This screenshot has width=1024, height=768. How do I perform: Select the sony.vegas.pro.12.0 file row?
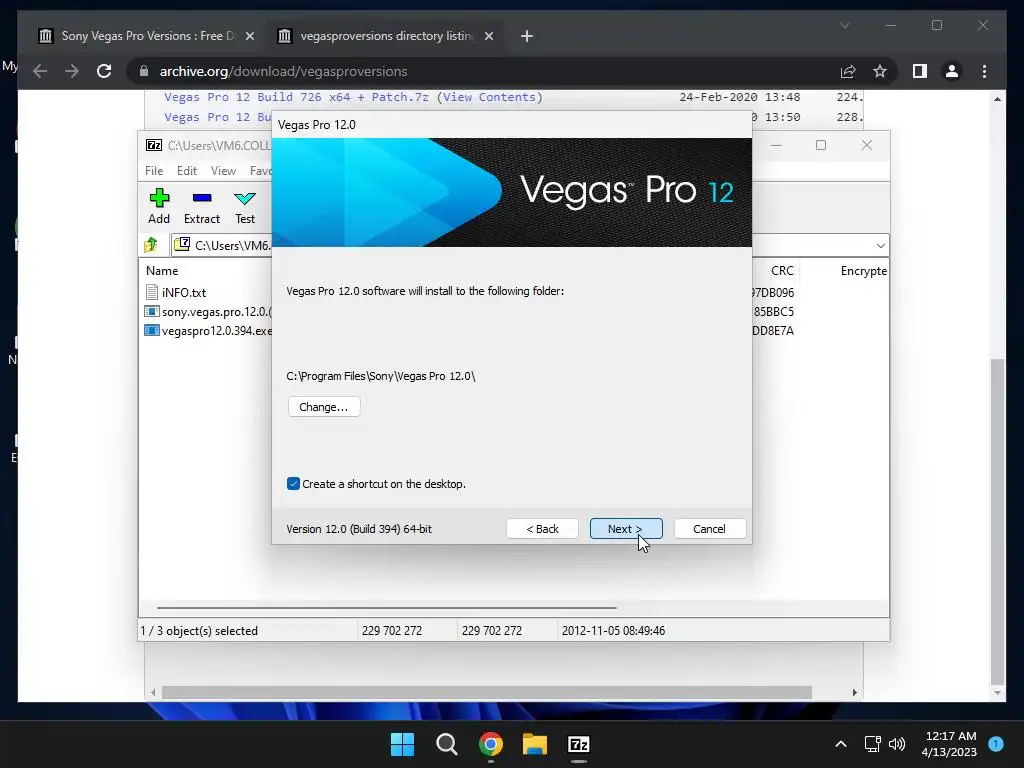208,312
